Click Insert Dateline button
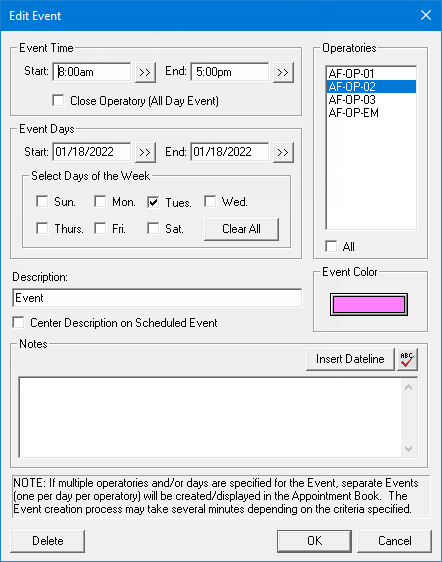The height and width of the screenshot is (562, 442). coord(350,359)
